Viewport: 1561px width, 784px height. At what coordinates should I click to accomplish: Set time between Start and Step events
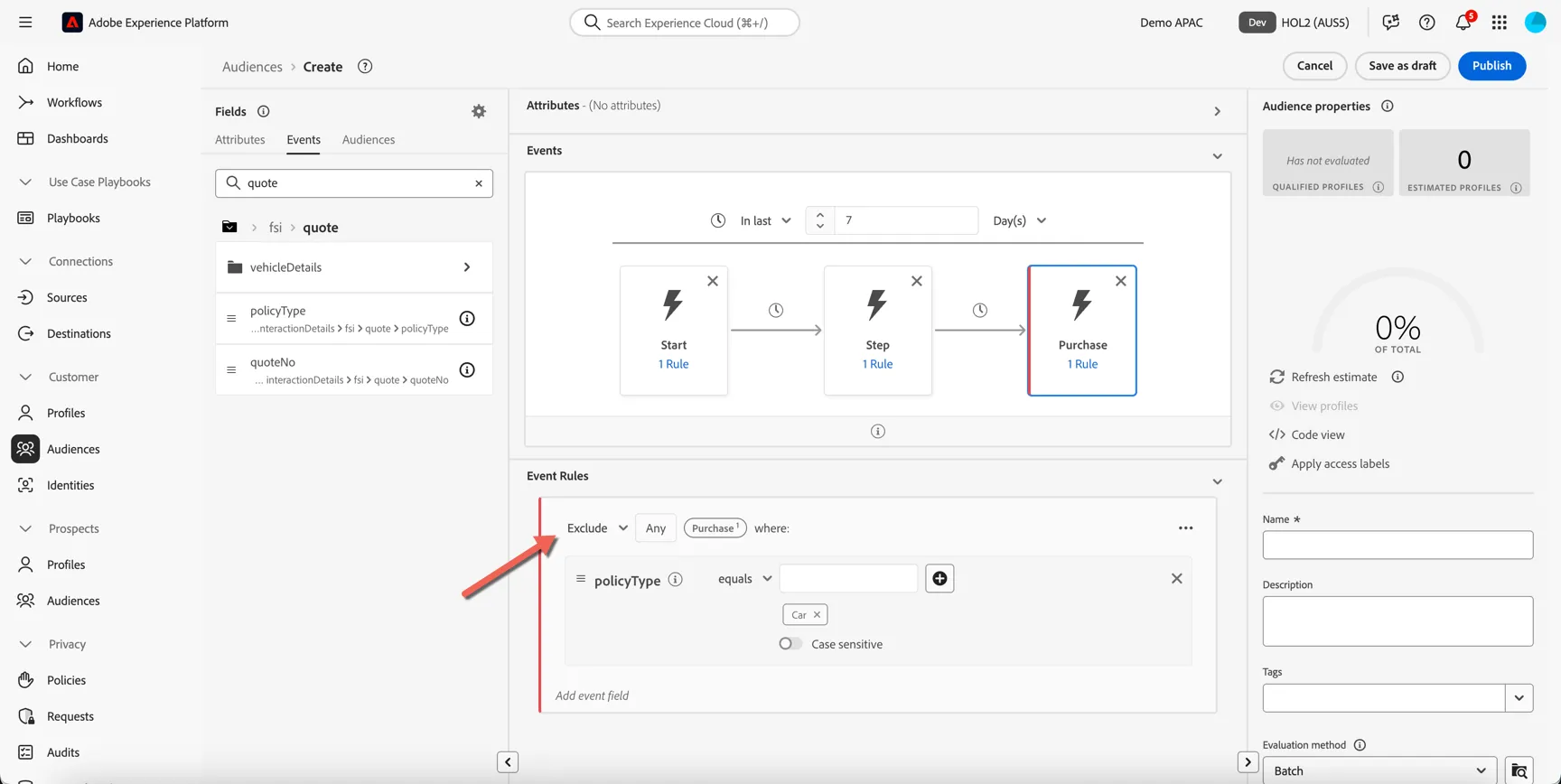tap(776, 310)
